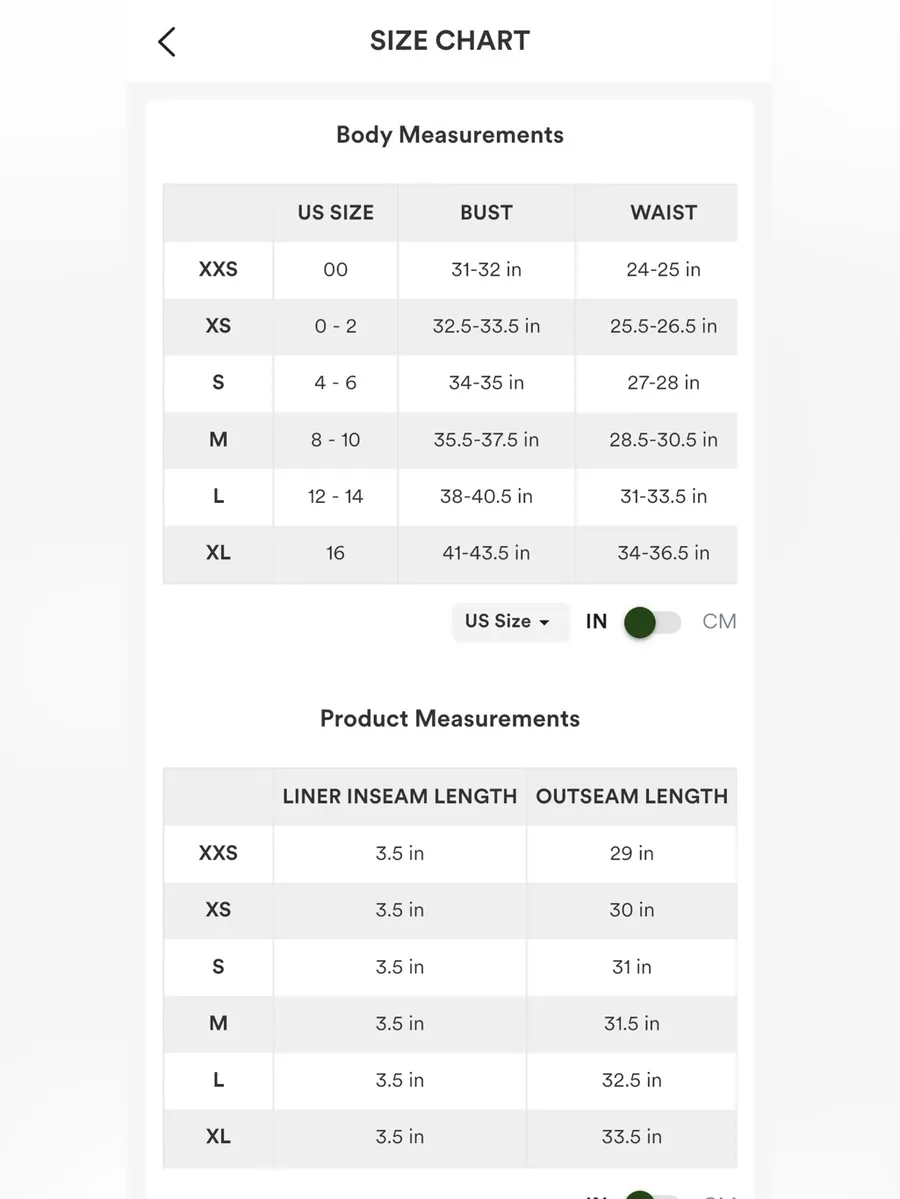Image resolution: width=900 pixels, height=1199 pixels.
Task: Click the US Size dropdown caret arrow
Action: 544,622
